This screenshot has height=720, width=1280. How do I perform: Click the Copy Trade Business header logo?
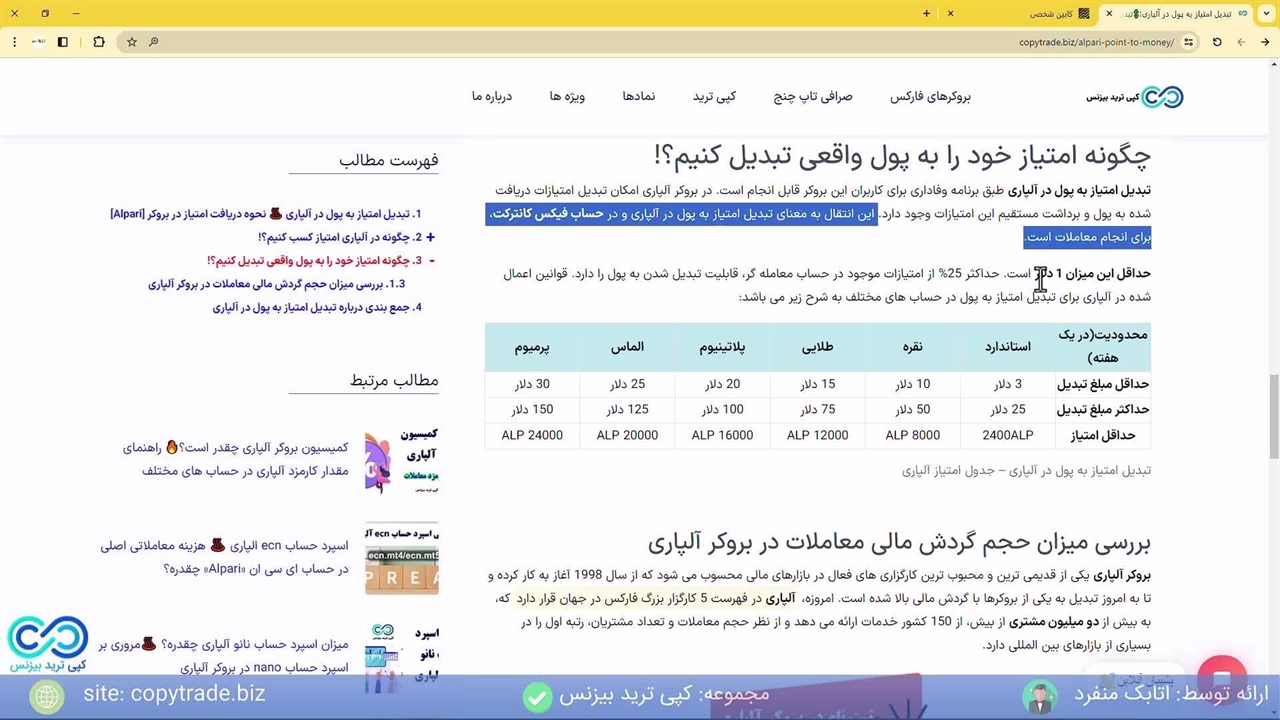pyautogui.click(x=1135, y=97)
